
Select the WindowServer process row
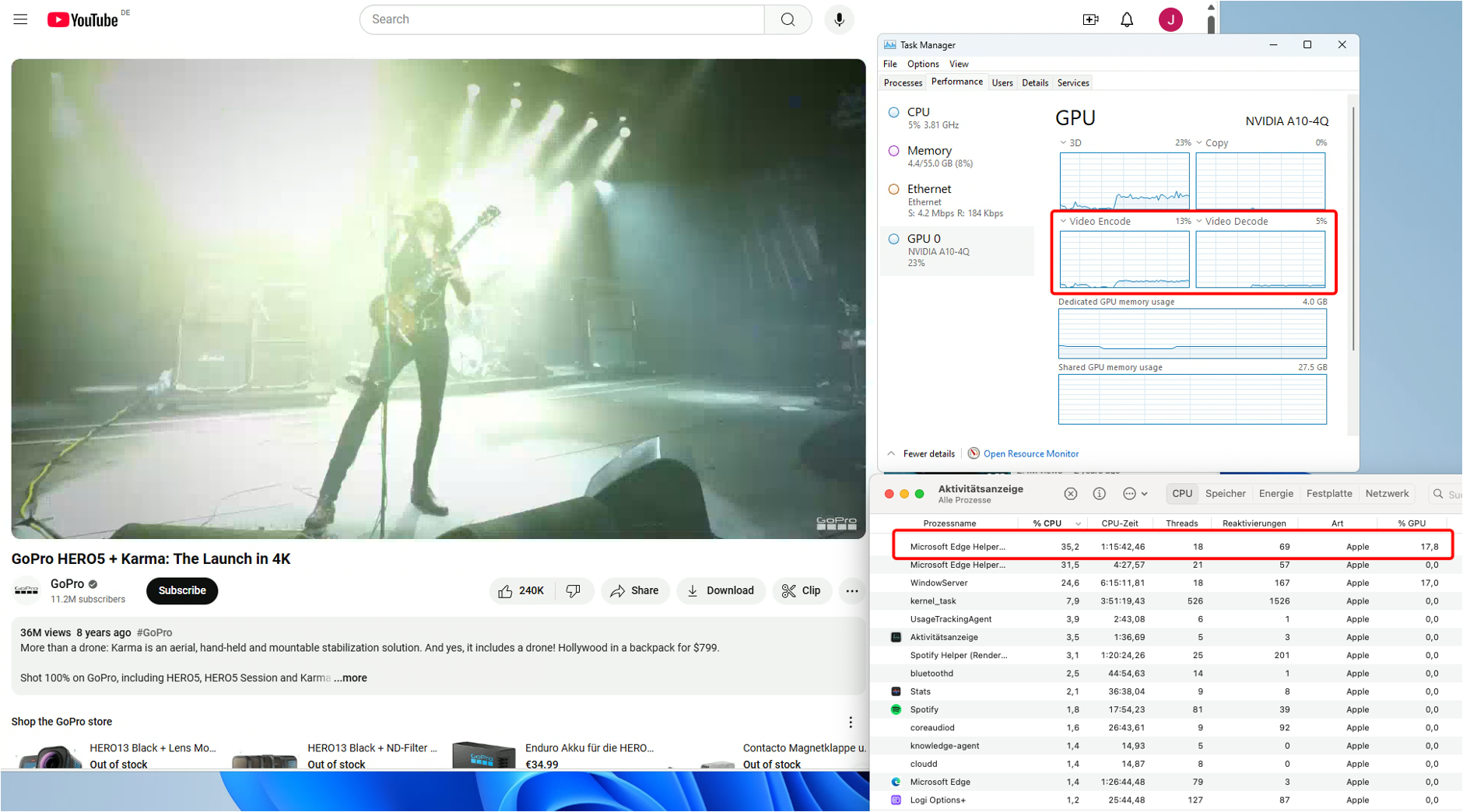1166,583
